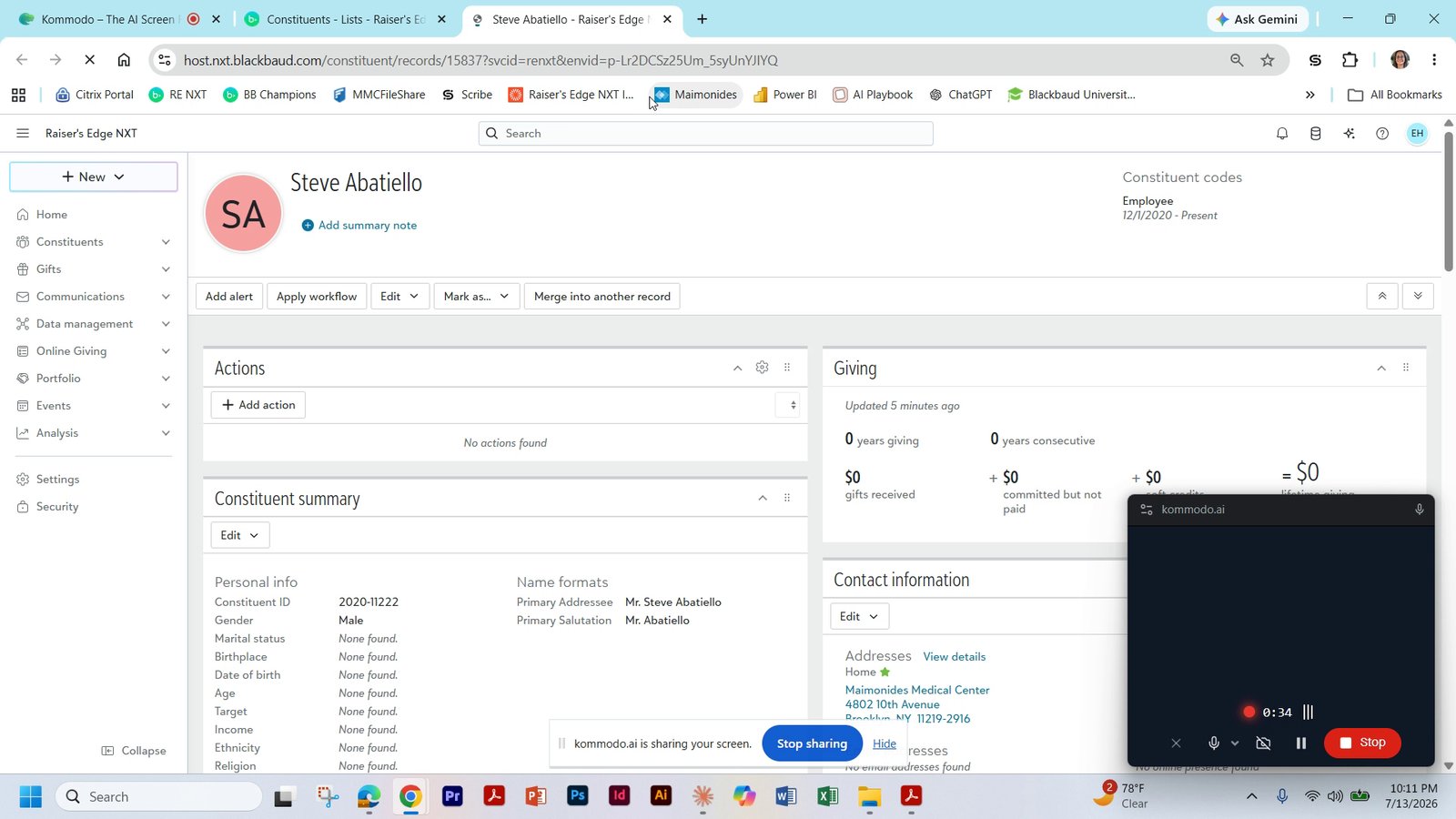Screen dimensions: 1456x819
Task: Collapse the Giving tile chevron
Action: [1381, 368]
